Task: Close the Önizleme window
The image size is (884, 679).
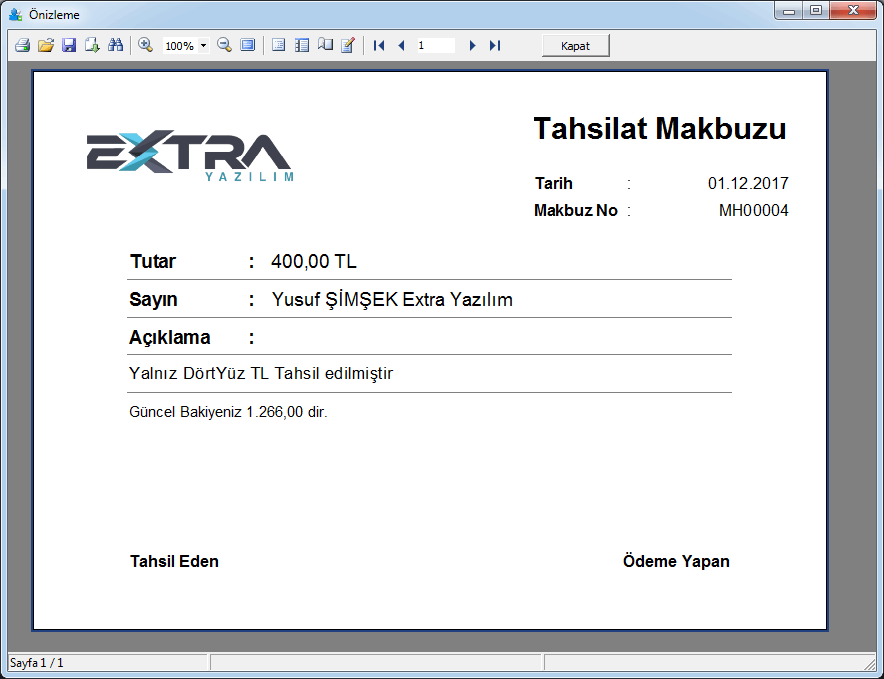Action: 854,11
